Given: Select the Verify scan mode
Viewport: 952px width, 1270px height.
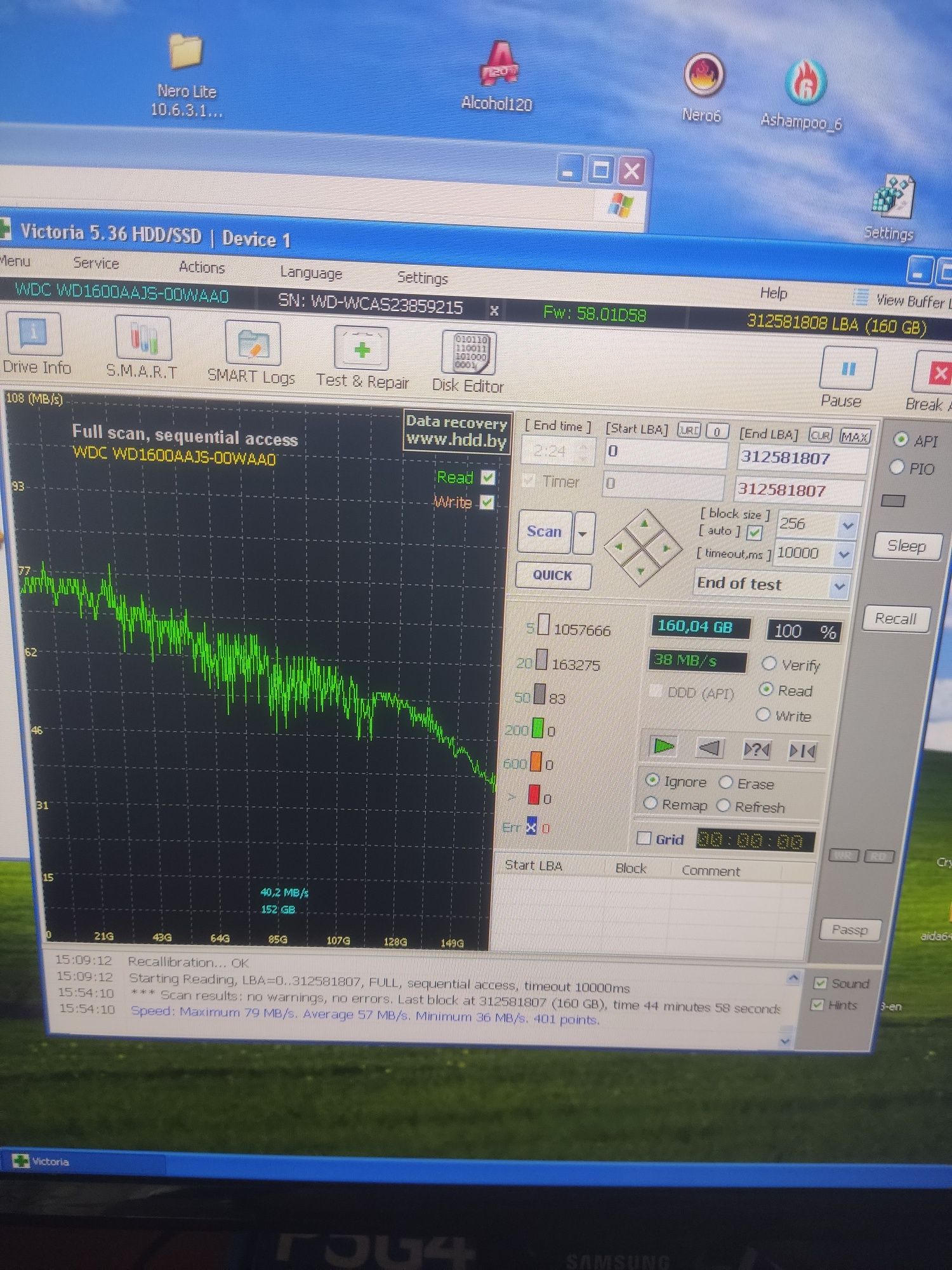Looking at the screenshot, I should pos(769,663).
